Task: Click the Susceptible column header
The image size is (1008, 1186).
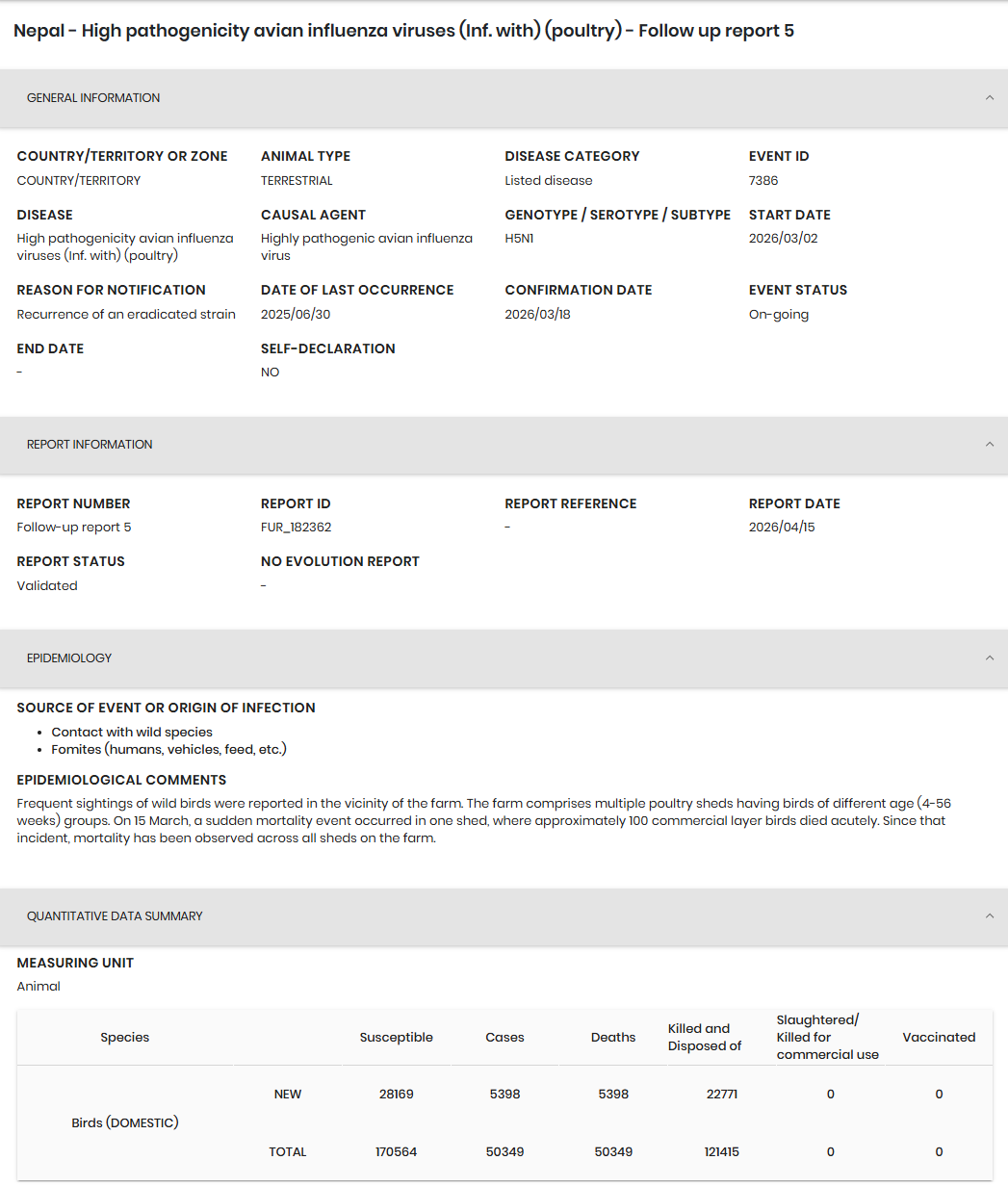Action: pyautogui.click(x=397, y=1037)
